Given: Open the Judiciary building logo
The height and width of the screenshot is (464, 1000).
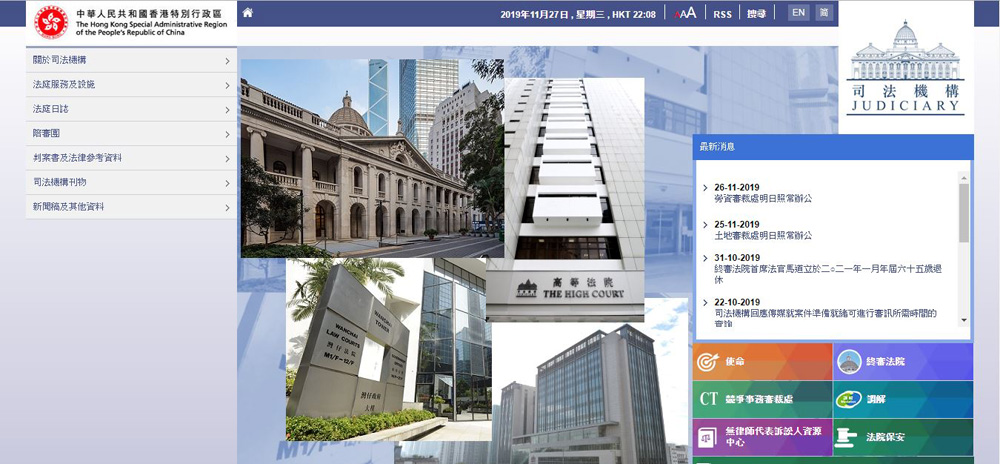Looking at the screenshot, I should [x=906, y=67].
